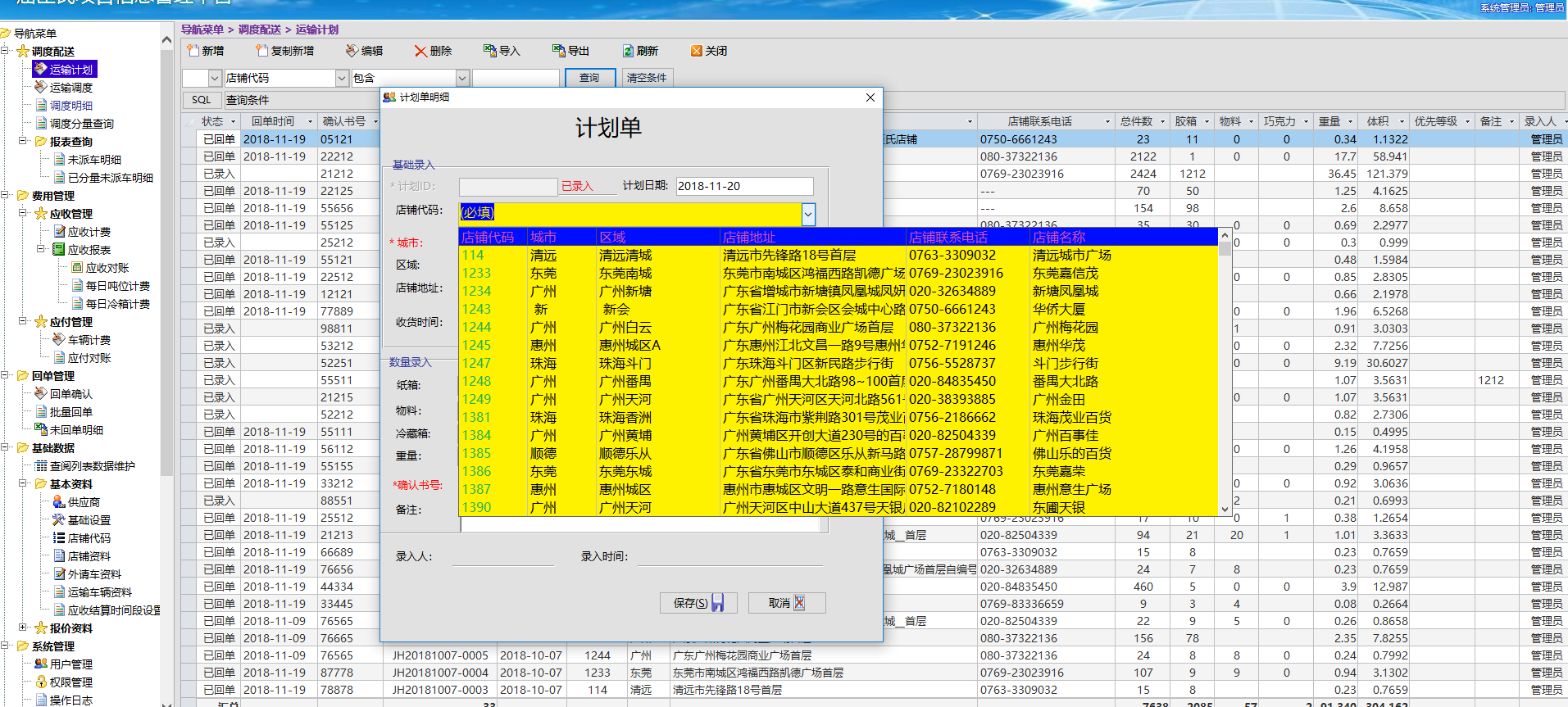Click the 导入 import icon
This screenshot has height=707, width=1568.
[x=490, y=51]
